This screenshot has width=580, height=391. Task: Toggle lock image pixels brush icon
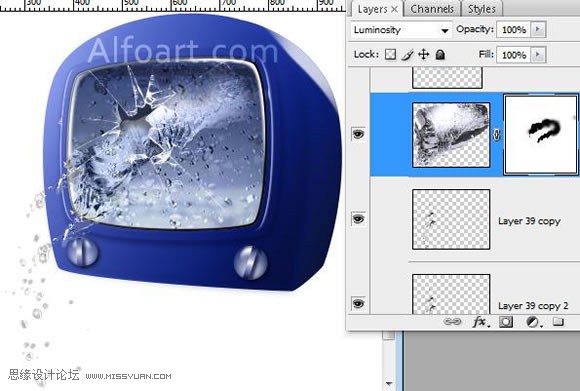[x=407, y=55]
